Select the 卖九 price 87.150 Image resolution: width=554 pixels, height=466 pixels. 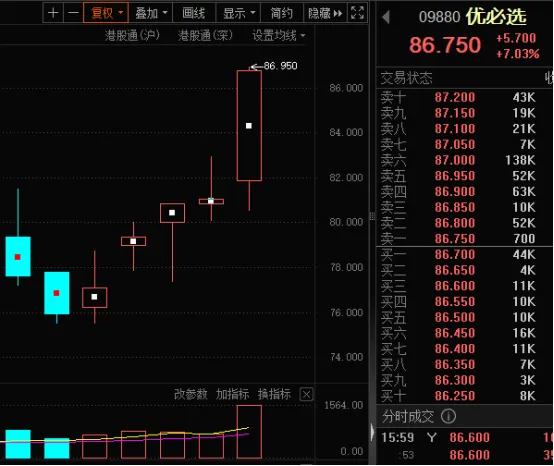[x=455, y=113]
